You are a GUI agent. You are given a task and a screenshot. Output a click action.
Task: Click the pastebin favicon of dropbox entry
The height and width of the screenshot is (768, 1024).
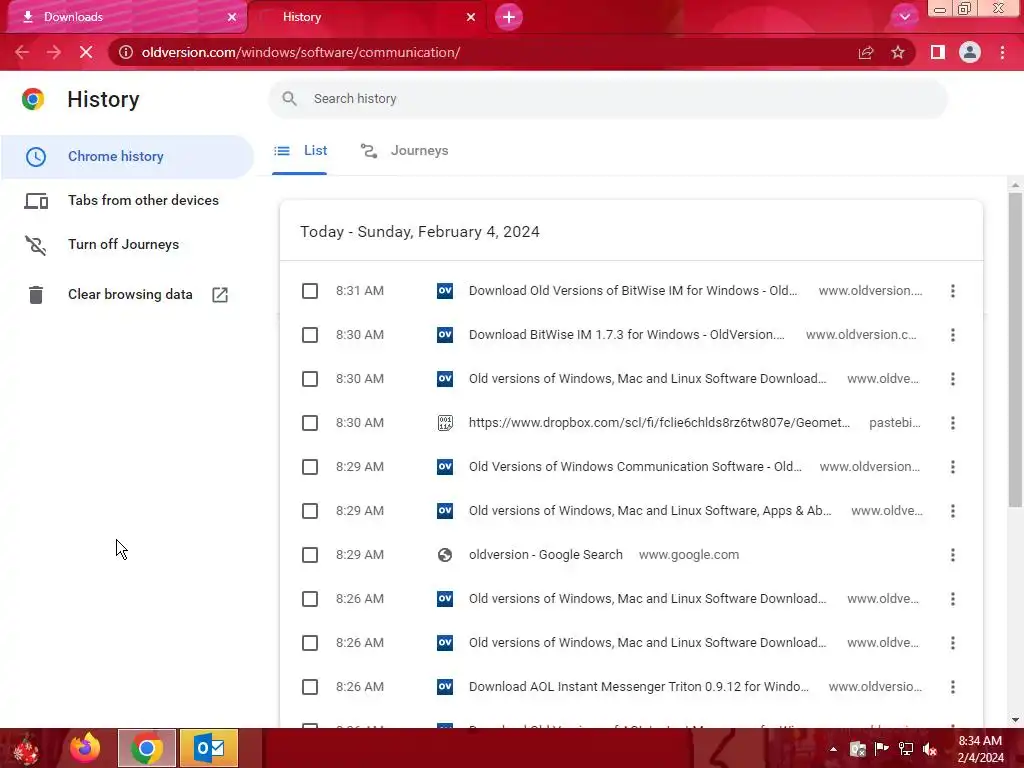point(445,423)
